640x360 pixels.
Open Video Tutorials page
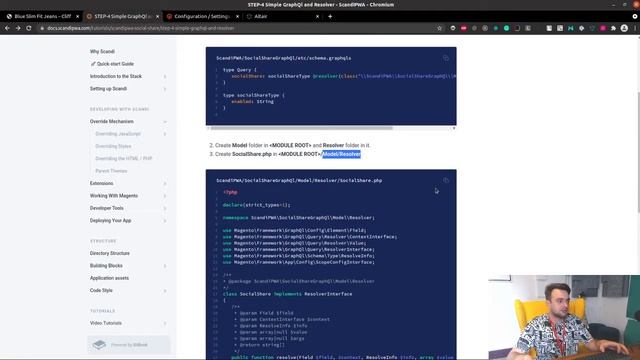[x=106, y=323]
